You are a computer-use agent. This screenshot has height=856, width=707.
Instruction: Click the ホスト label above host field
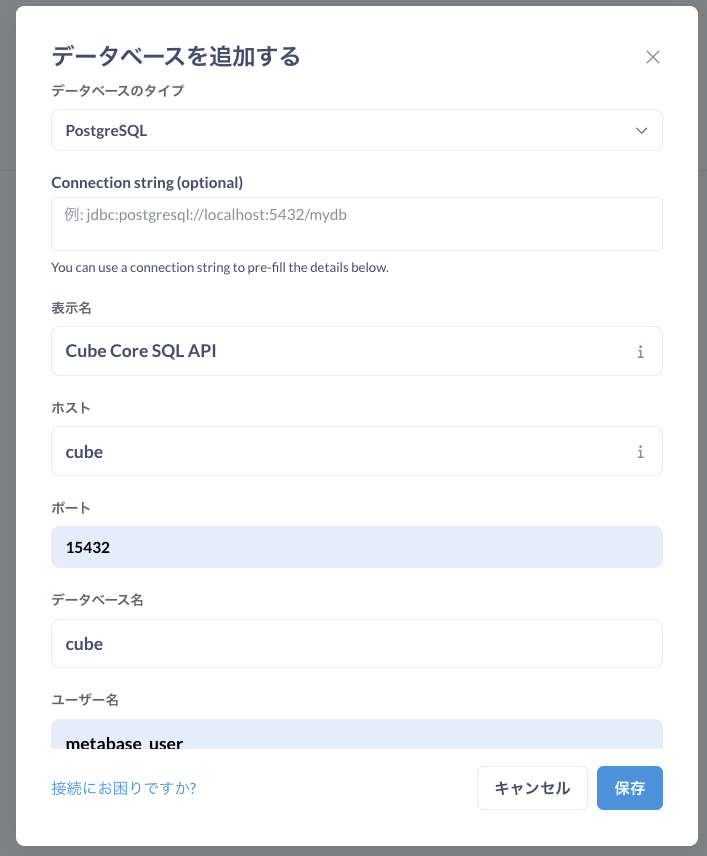coord(71,408)
